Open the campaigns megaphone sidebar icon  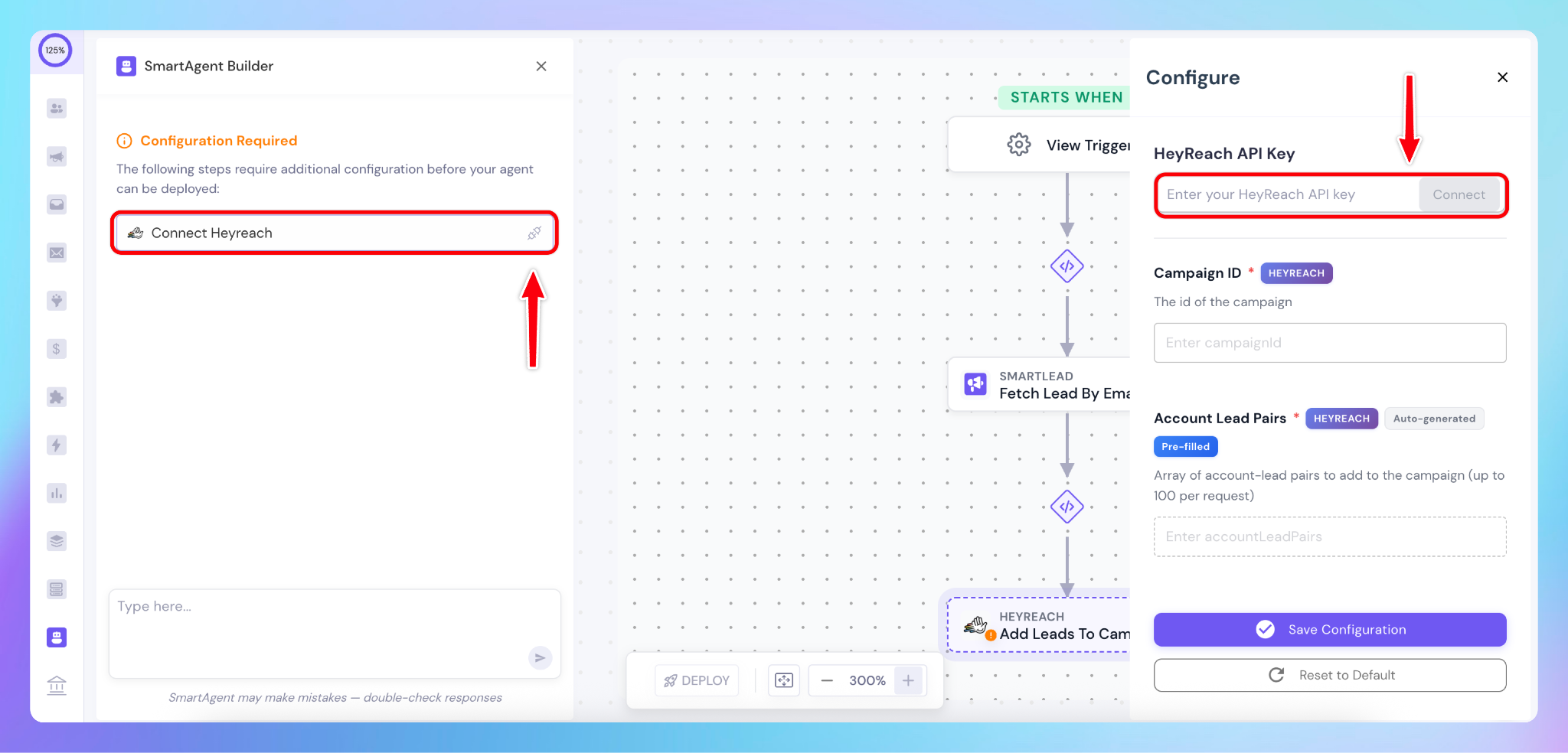pos(57,157)
